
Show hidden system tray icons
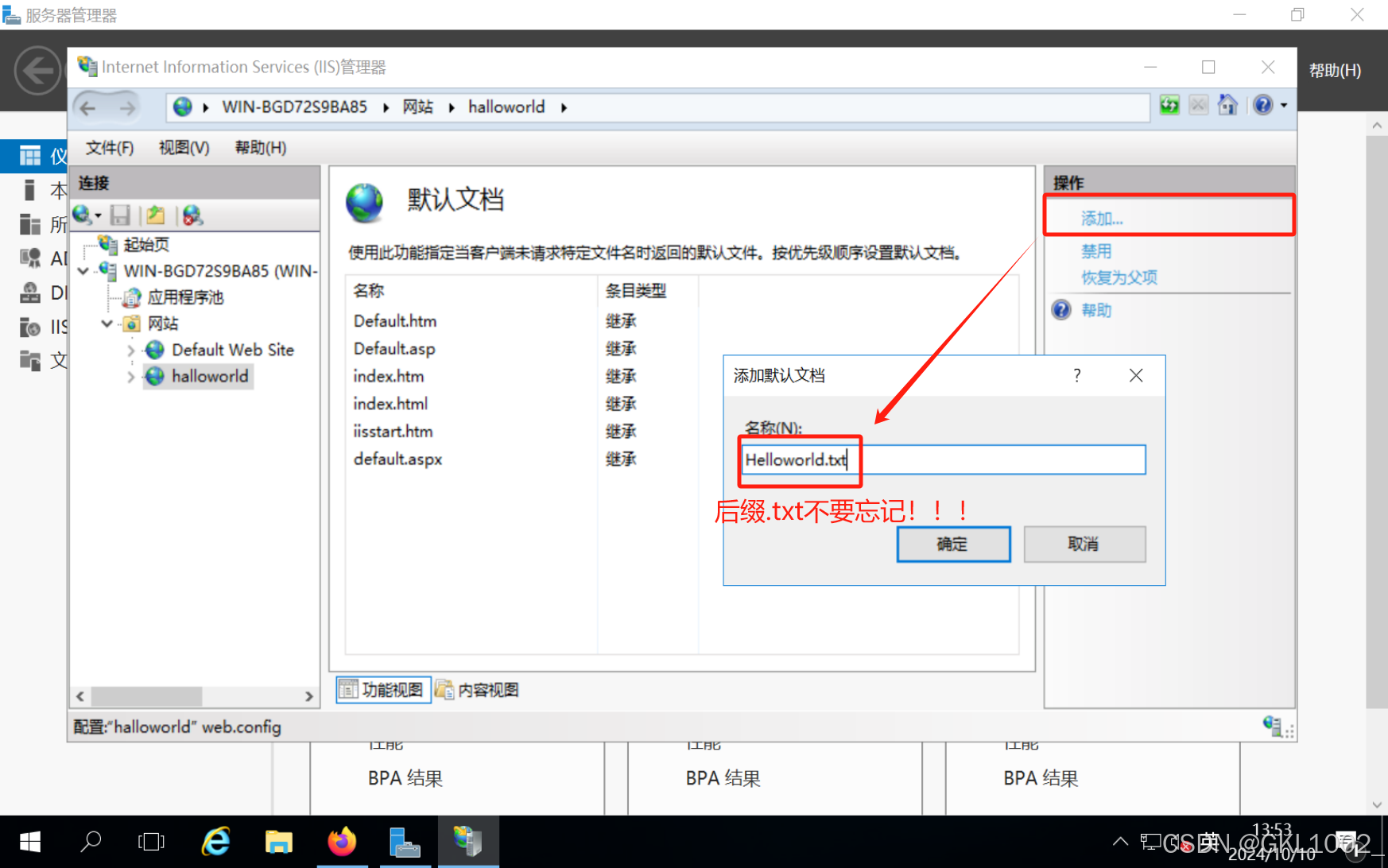[x=1120, y=842]
